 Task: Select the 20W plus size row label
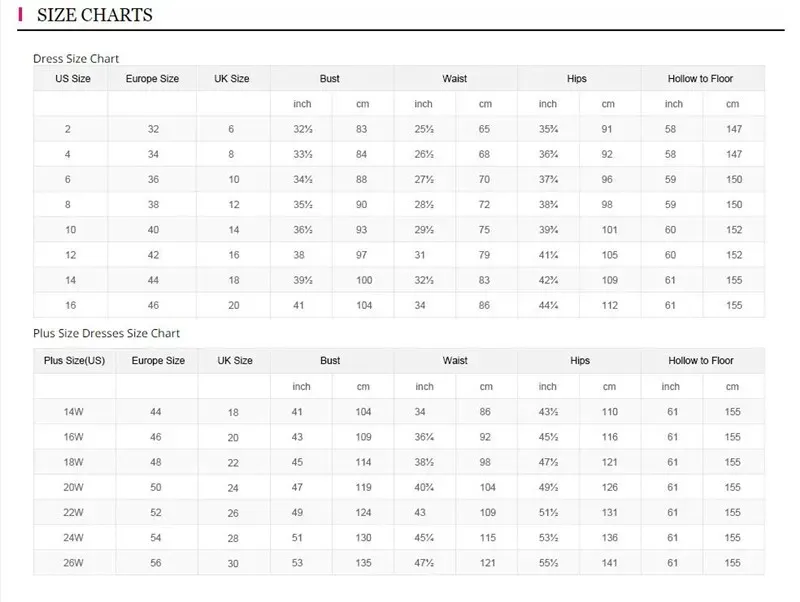[73, 487]
